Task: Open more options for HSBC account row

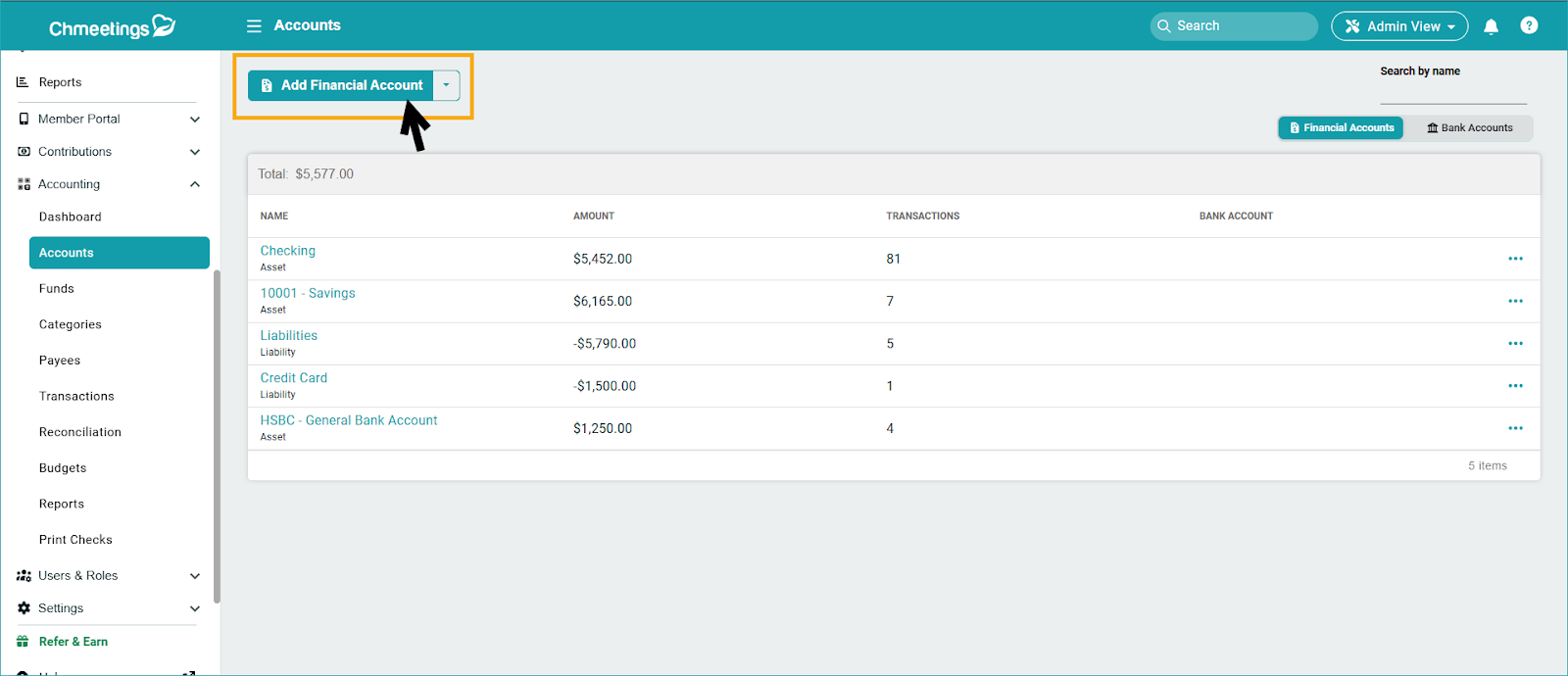Action: [x=1515, y=428]
